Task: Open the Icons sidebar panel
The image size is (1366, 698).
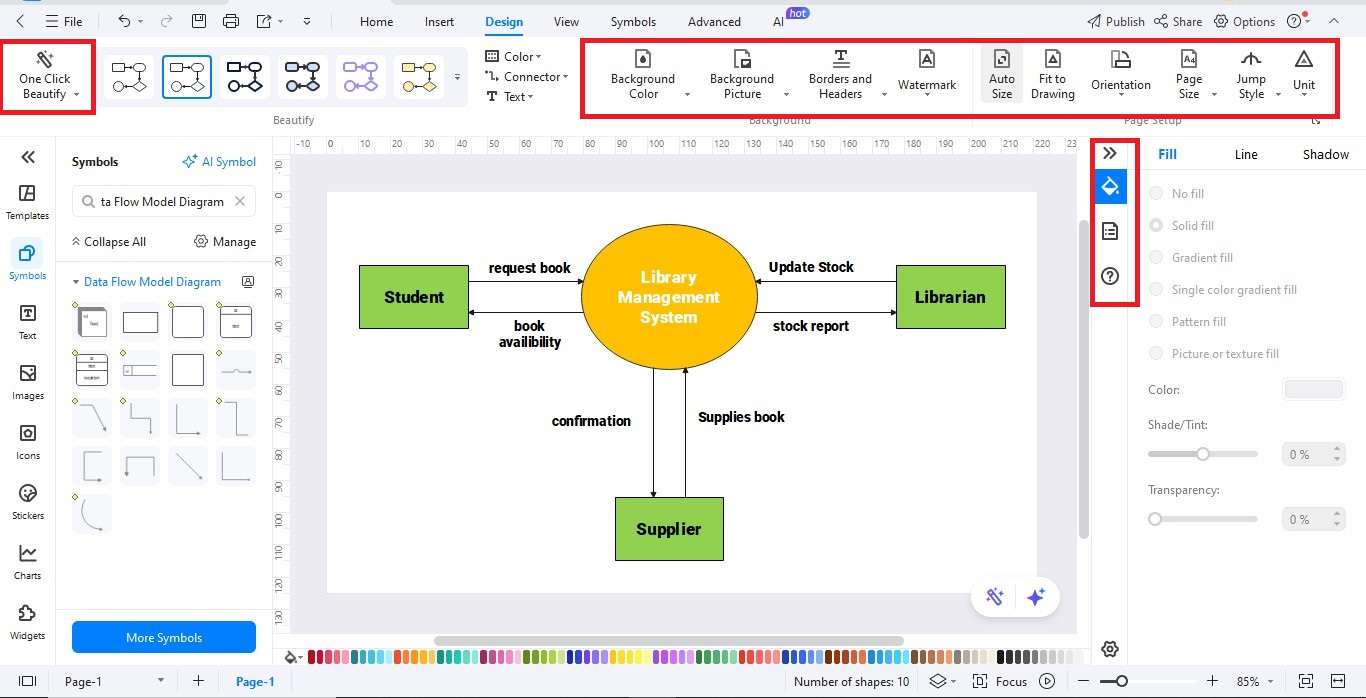Action: [28, 442]
